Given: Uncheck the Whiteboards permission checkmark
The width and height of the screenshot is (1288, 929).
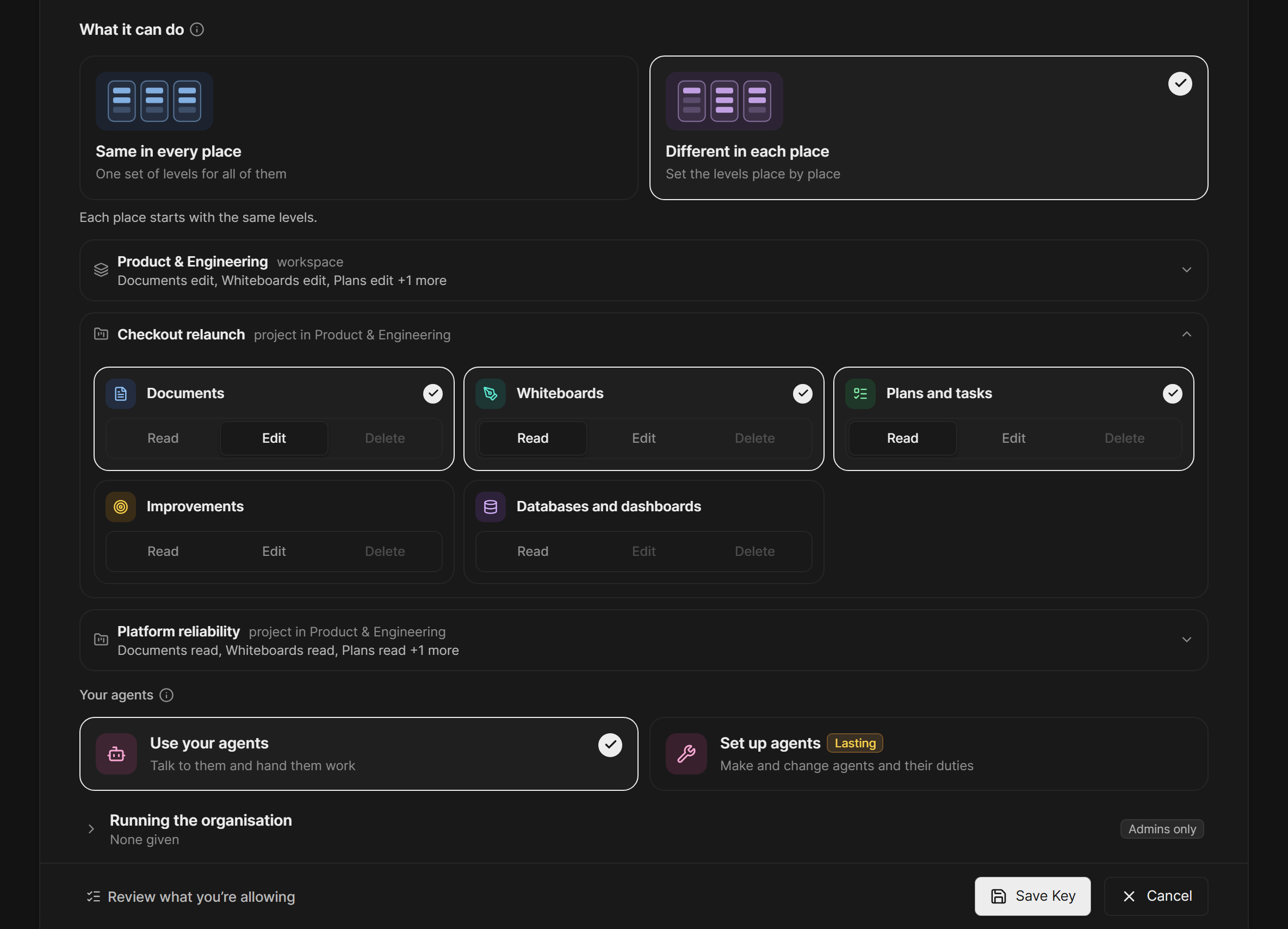Looking at the screenshot, I should pos(802,393).
